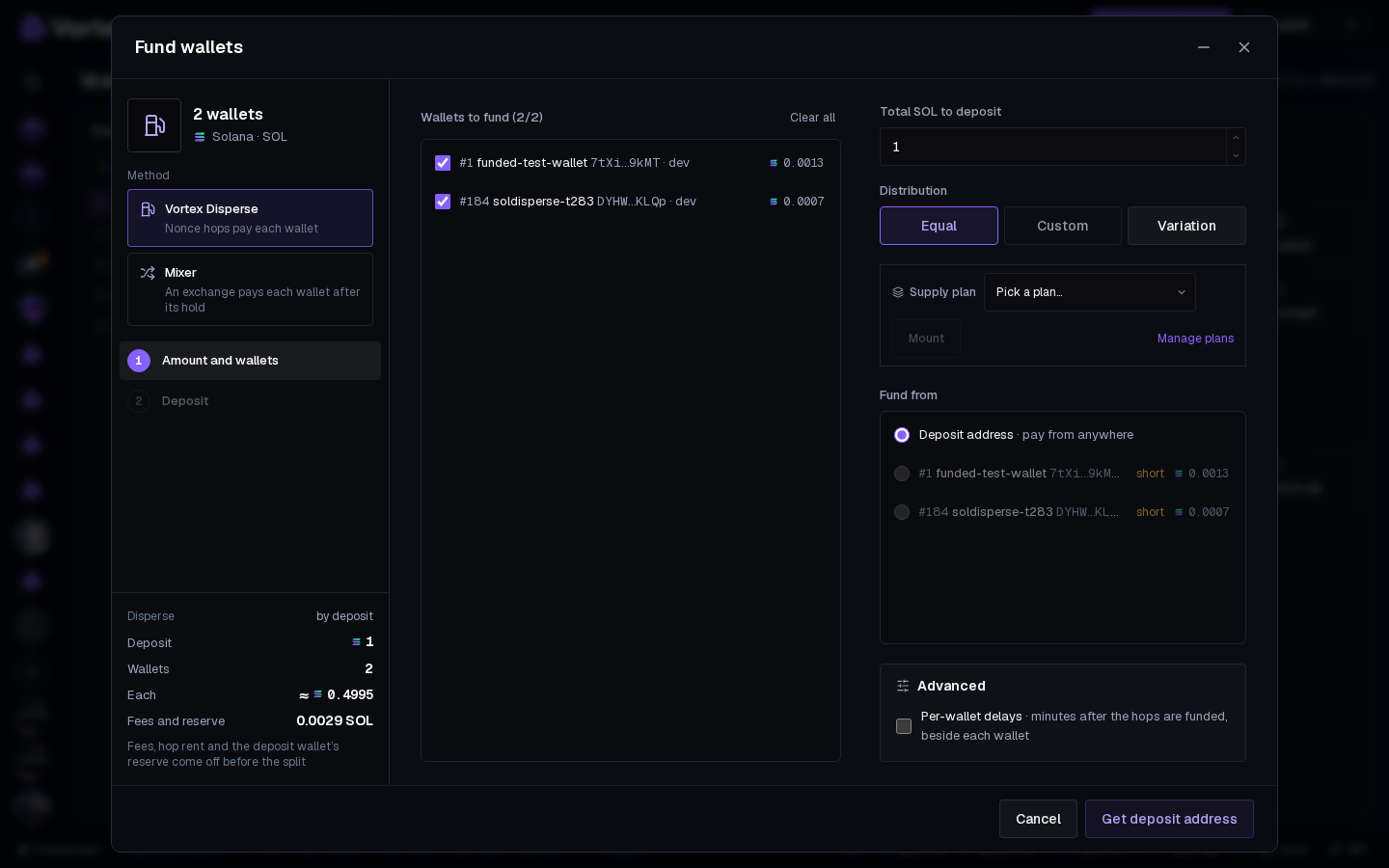Screen dimensions: 1389x868
Task: Switch to the Variation distribution tab
Action: click(1186, 226)
